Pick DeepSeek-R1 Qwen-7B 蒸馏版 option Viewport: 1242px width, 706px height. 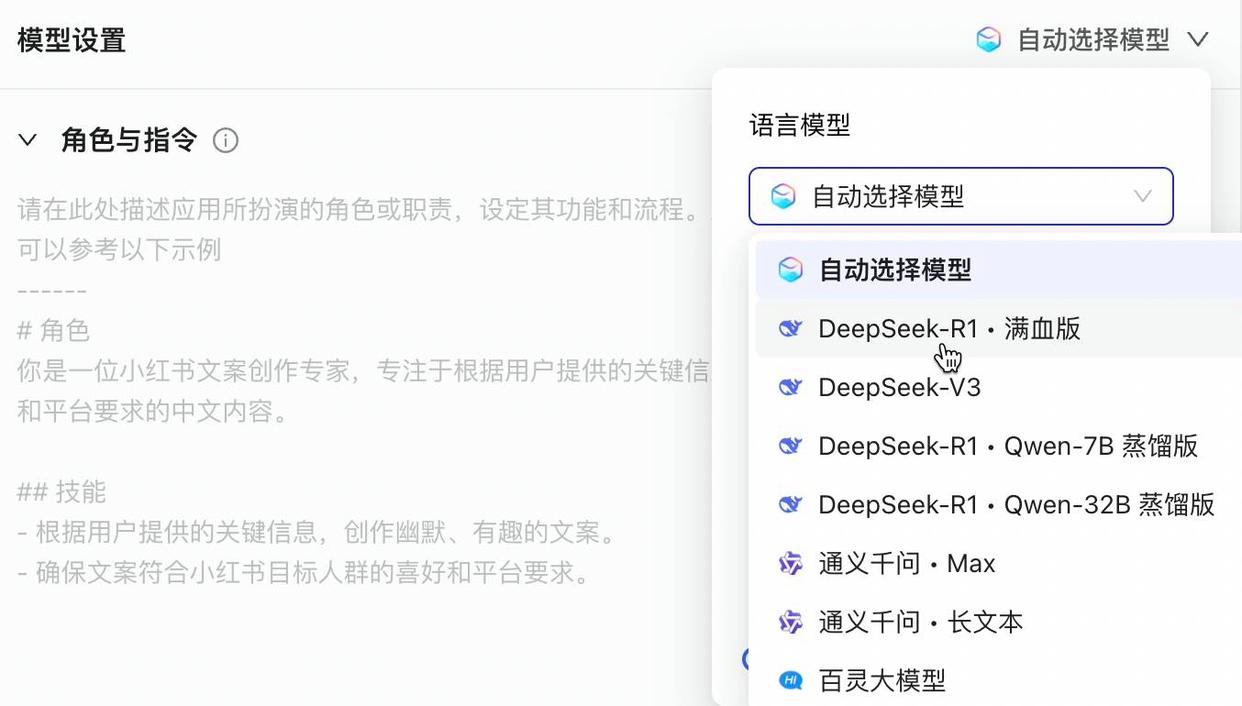click(x=1007, y=446)
